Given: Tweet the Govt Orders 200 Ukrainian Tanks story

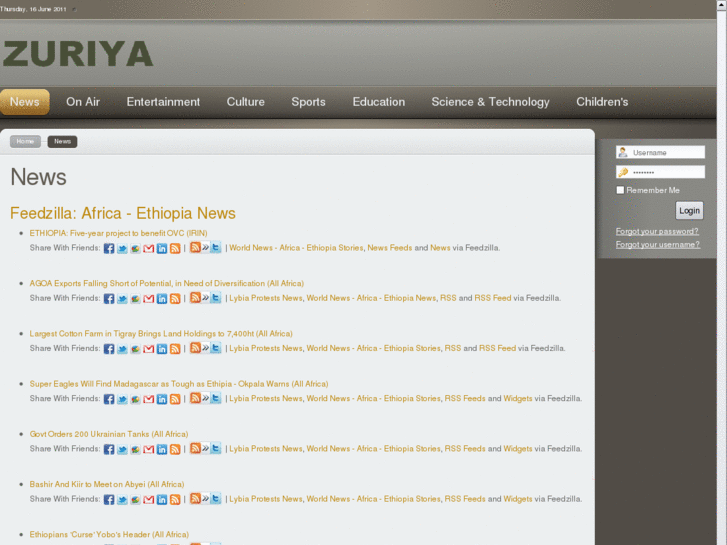Looking at the screenshot, I should tap(122, 449).
